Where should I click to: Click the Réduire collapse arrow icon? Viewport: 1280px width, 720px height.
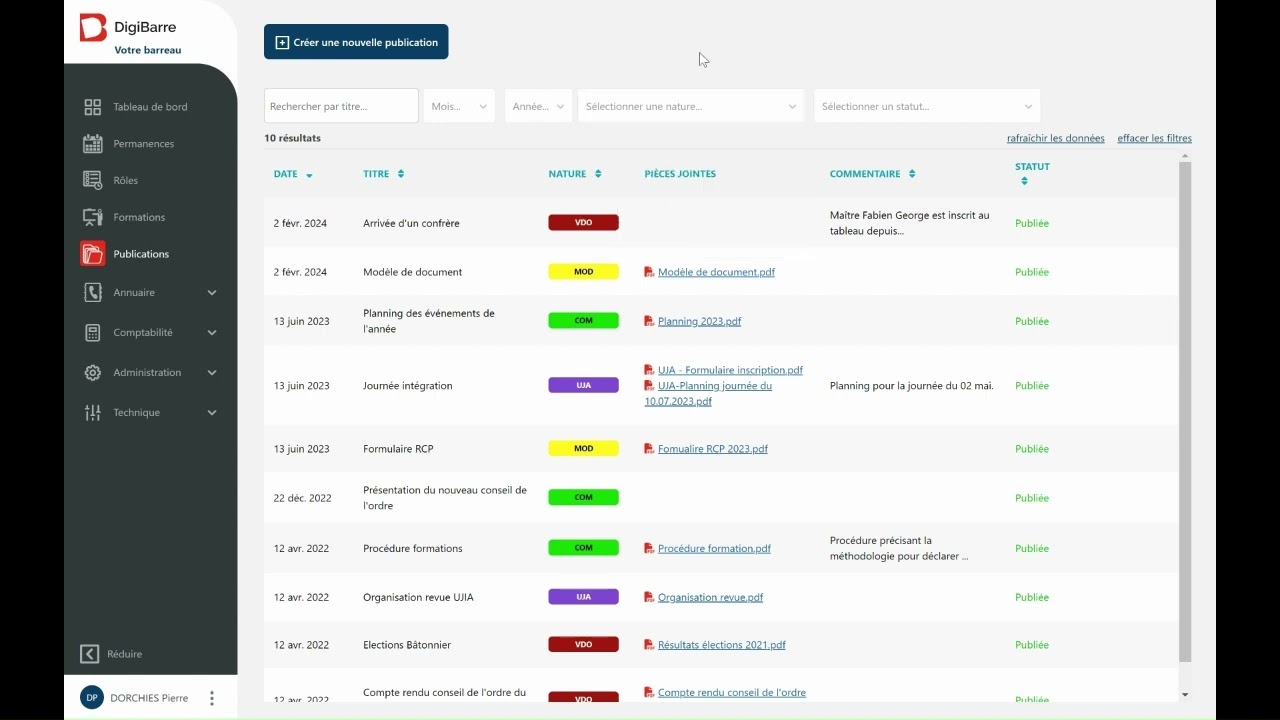tap(89, 654)
